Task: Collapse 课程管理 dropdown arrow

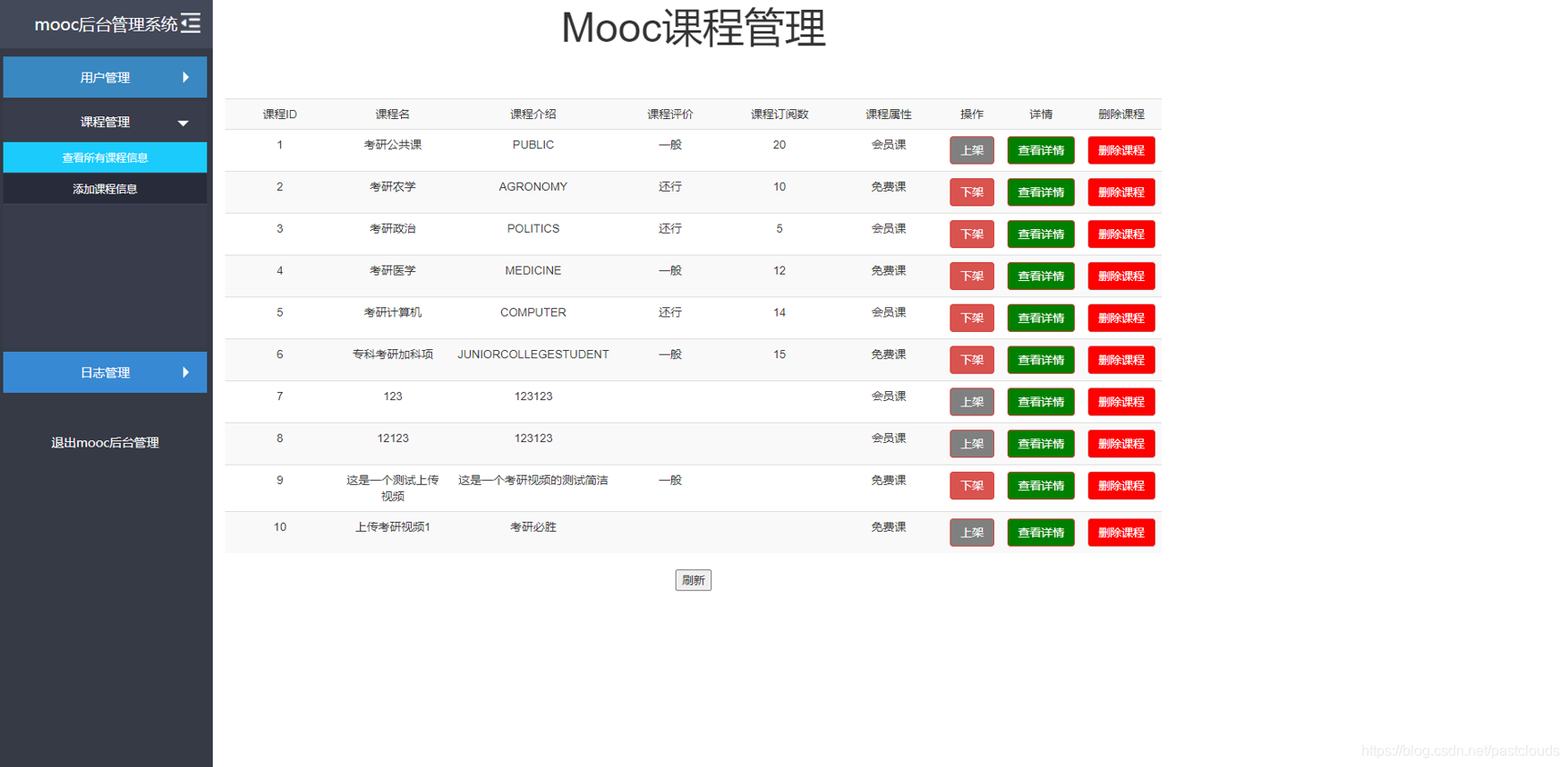Action: pyautogui.click(x=183, y=123)
